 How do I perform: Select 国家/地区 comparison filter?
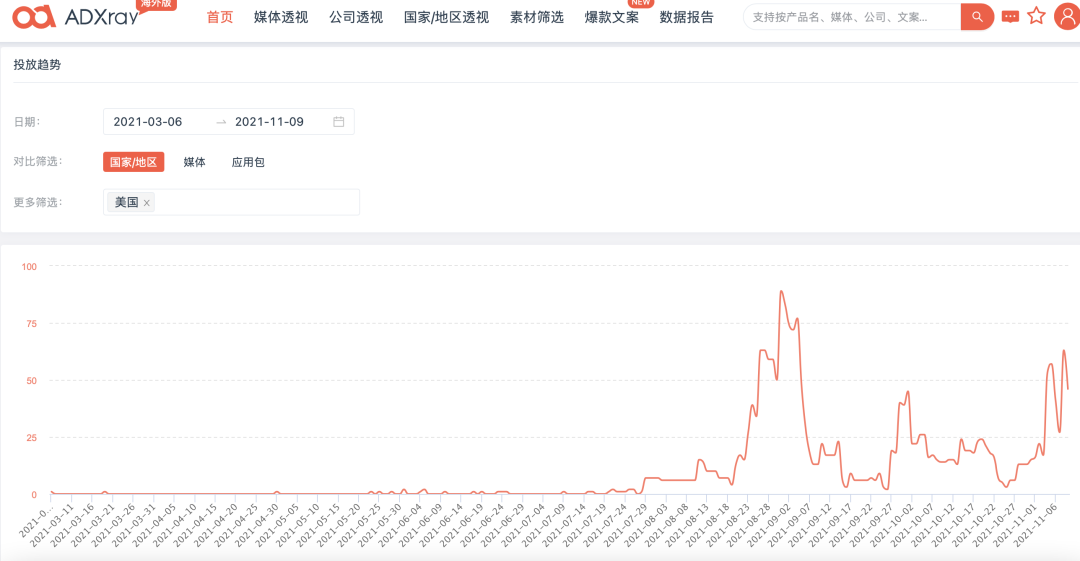(133, 162)
